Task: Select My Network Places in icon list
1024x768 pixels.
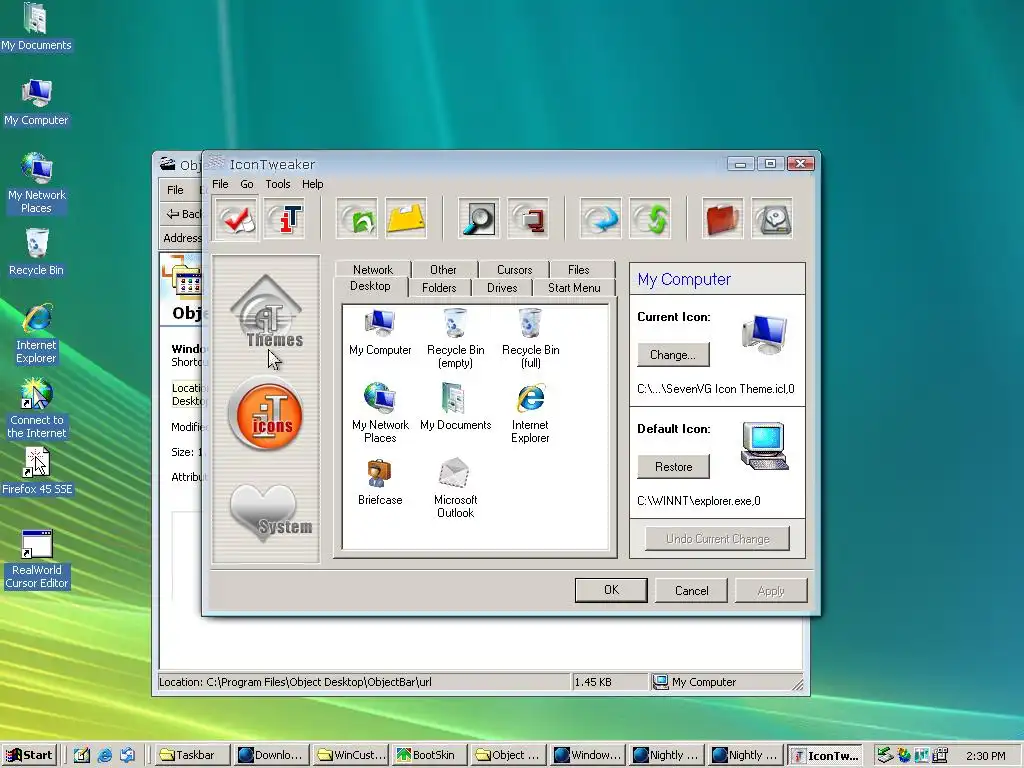Action: coord(380,413)
